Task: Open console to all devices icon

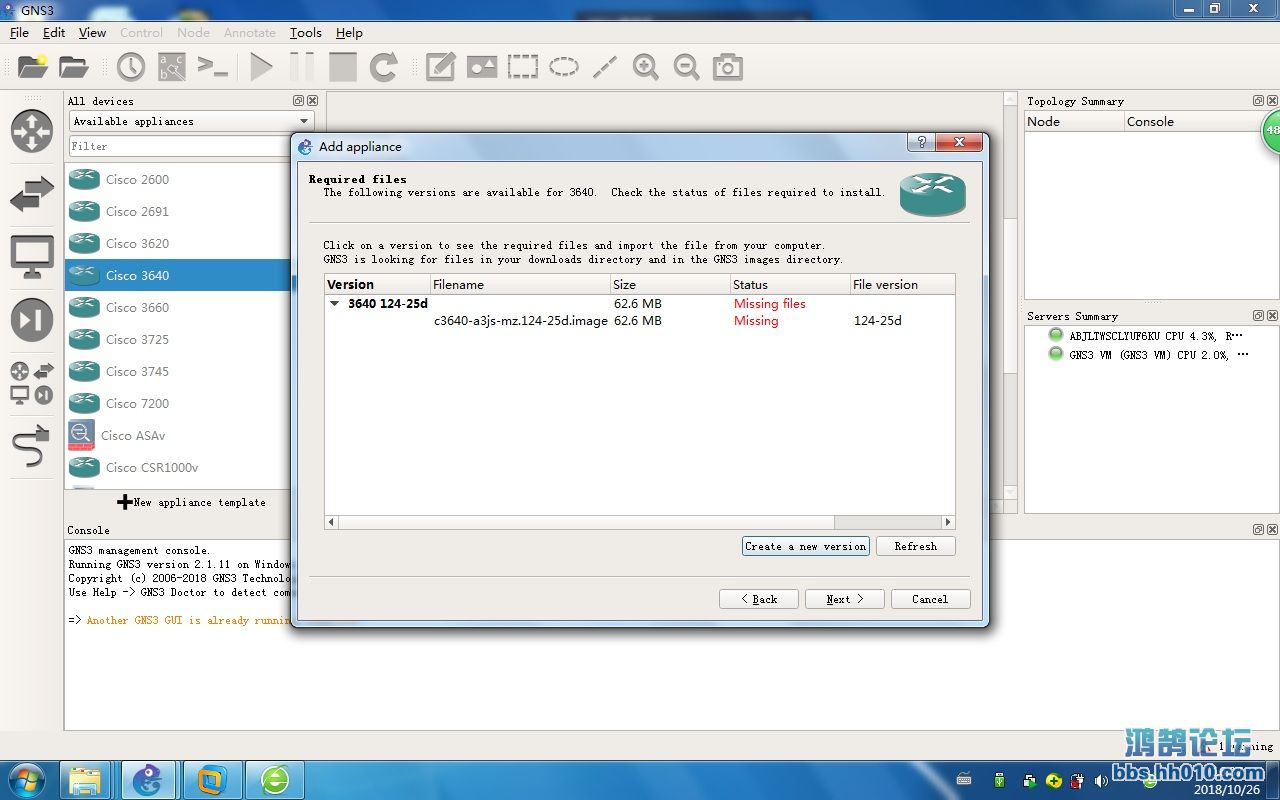Action: pyautogui.click(x=212, y=67)
